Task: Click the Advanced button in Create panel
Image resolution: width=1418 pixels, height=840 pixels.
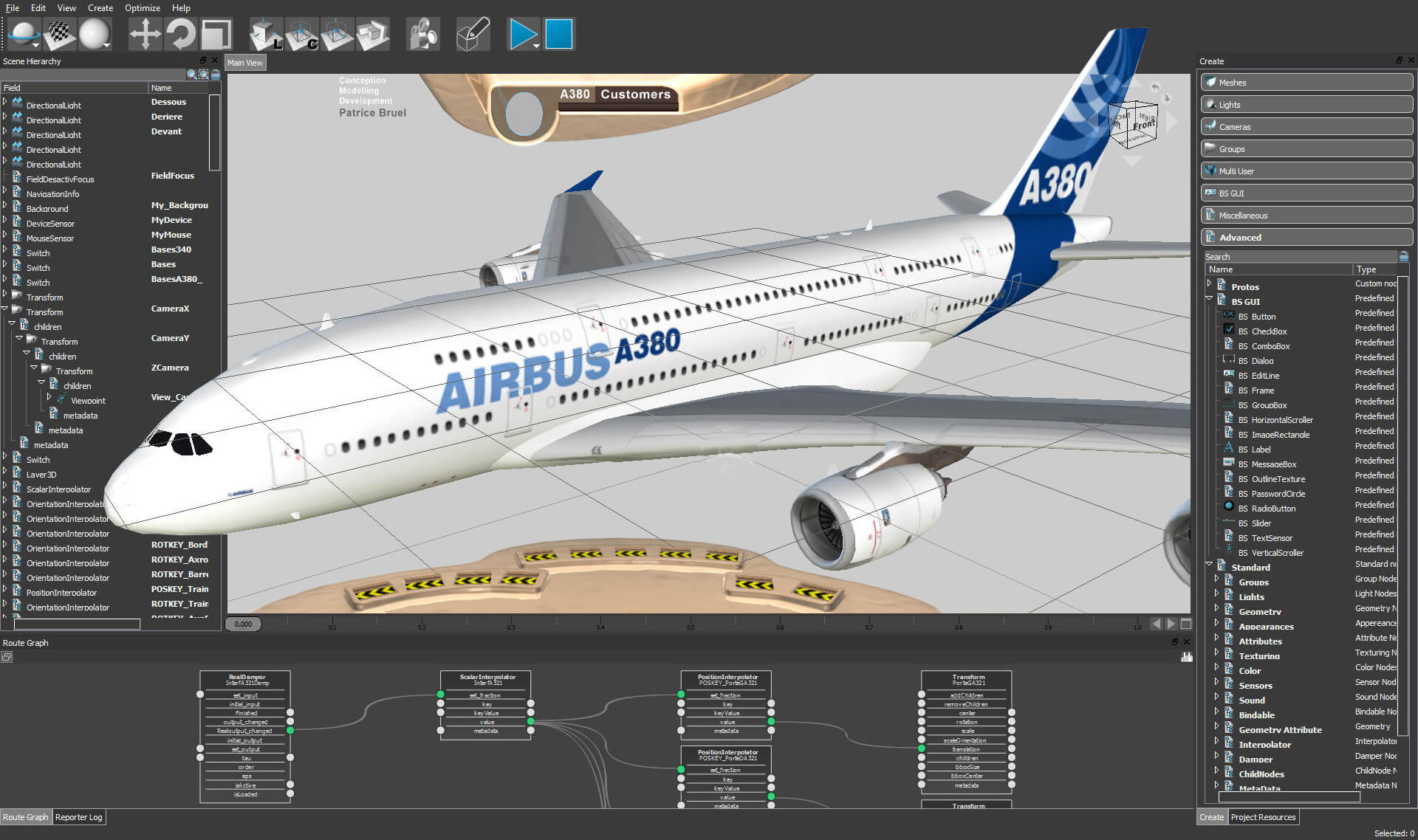Action: pyautogui.click(x=1306, y=237)
